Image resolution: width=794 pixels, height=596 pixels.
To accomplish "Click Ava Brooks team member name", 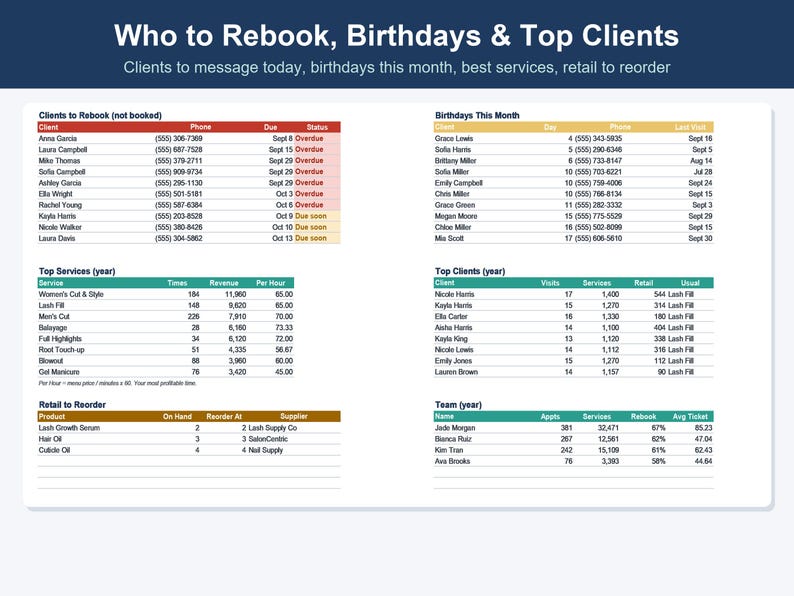I will [x=452, y=461].
